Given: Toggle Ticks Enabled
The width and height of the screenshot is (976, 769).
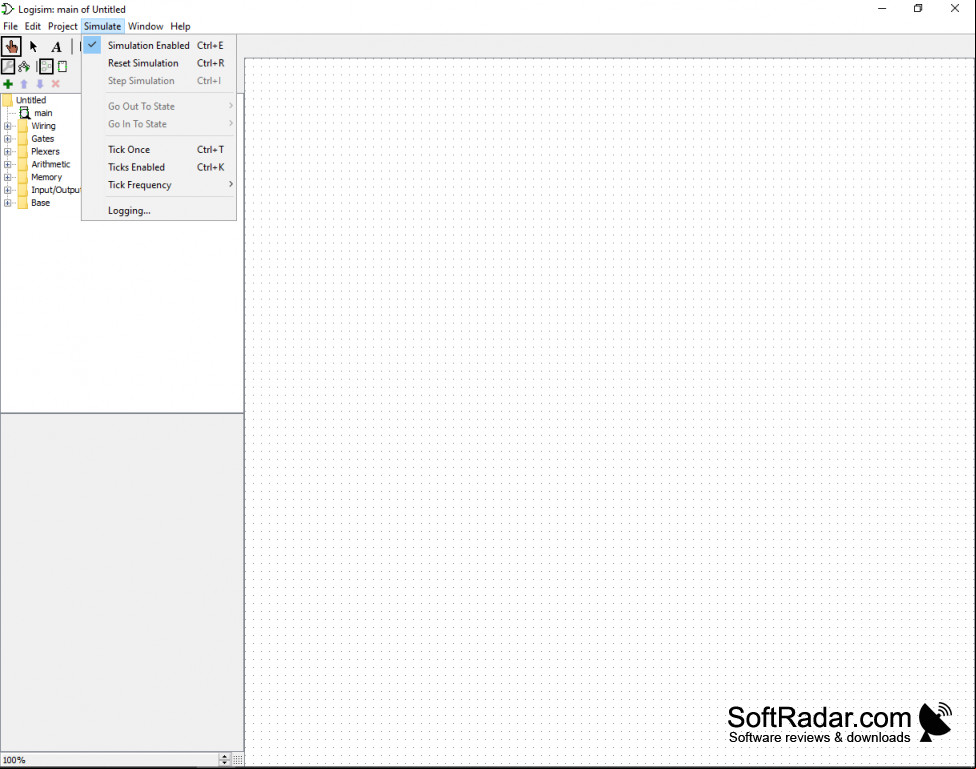Looking at the screenshot, I should click(159, 167).
